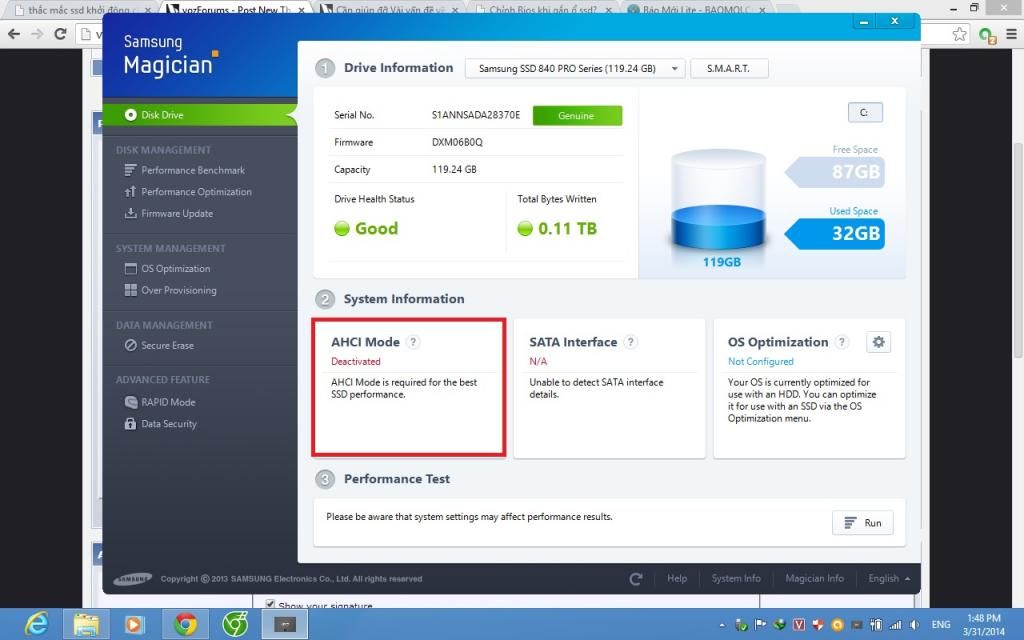Close the Samsung Magician window
This screenshot has width=1024, height=640.
tap(895, 22)
